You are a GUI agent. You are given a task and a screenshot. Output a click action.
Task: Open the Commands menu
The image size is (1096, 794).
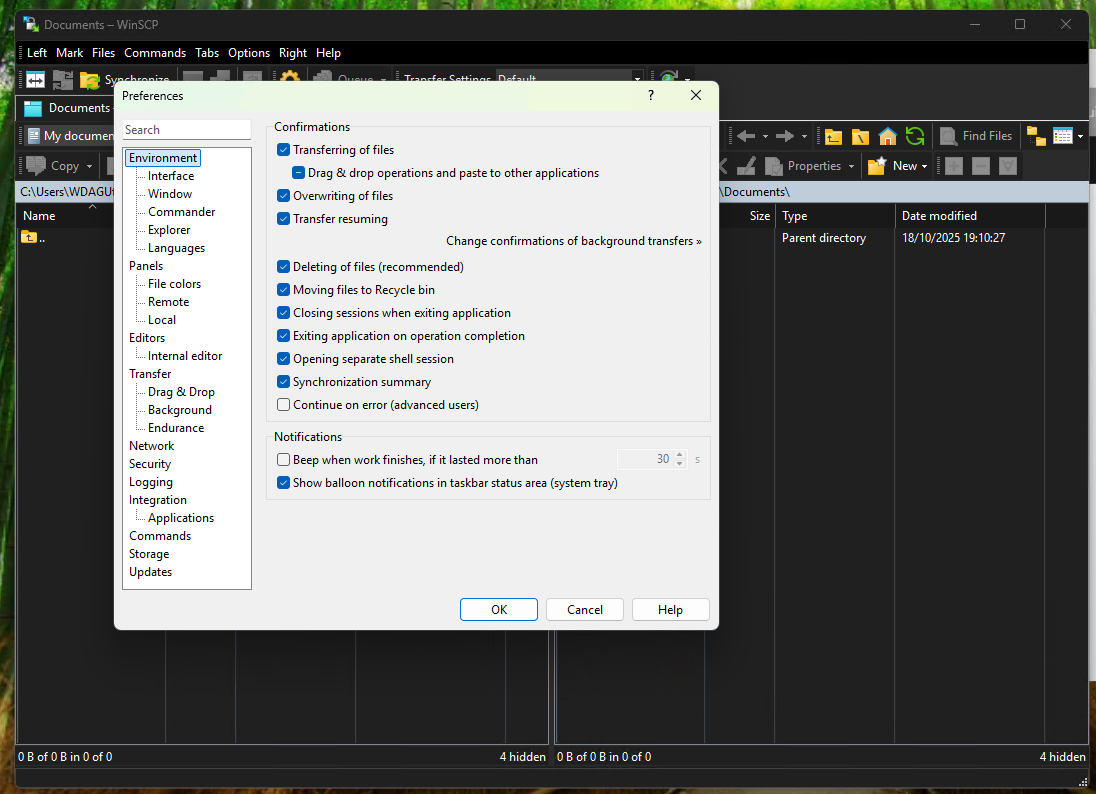[155, 53]
